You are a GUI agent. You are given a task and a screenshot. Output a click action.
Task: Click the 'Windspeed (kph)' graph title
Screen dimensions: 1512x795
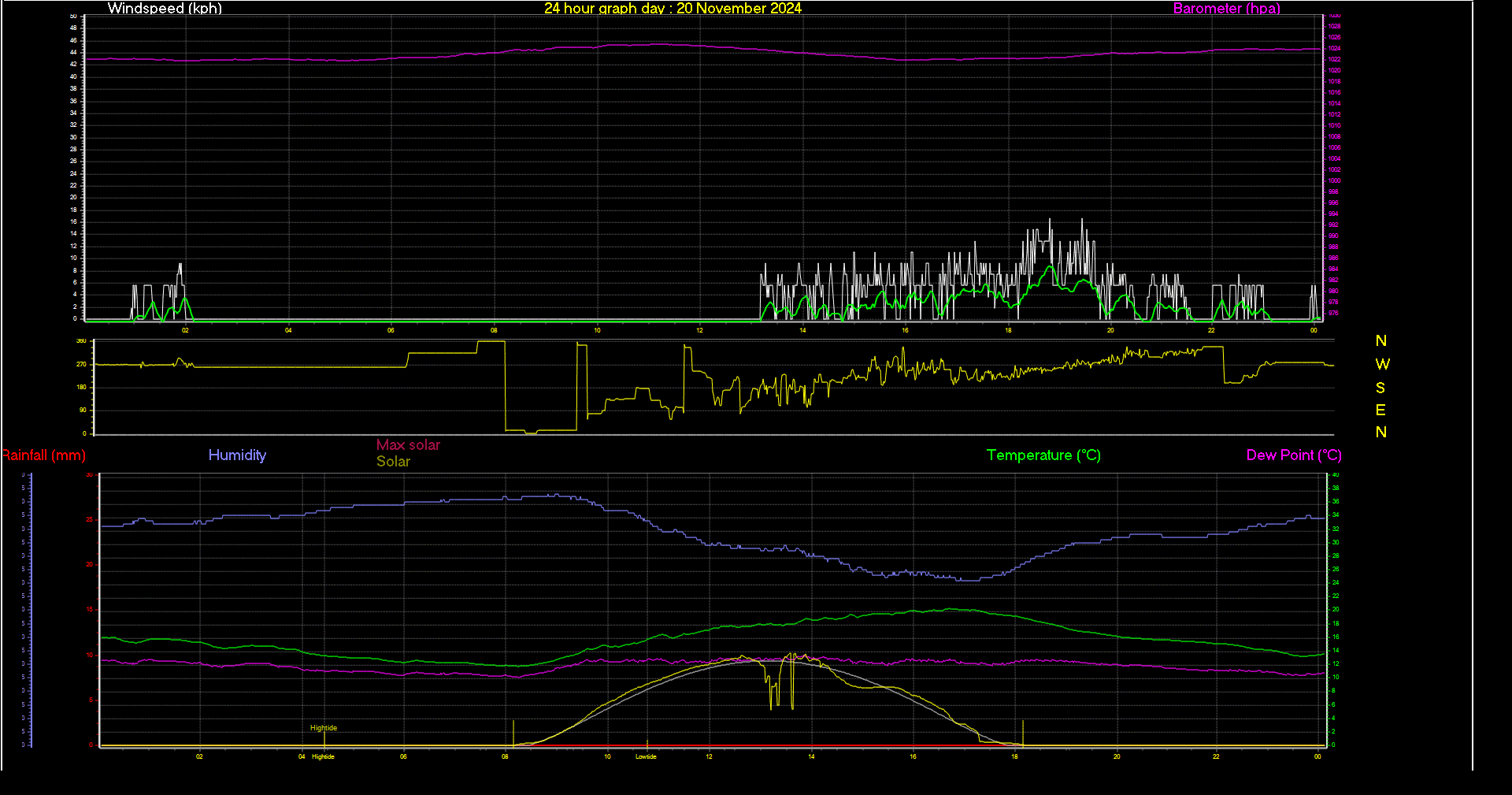(x=165, y=9)
